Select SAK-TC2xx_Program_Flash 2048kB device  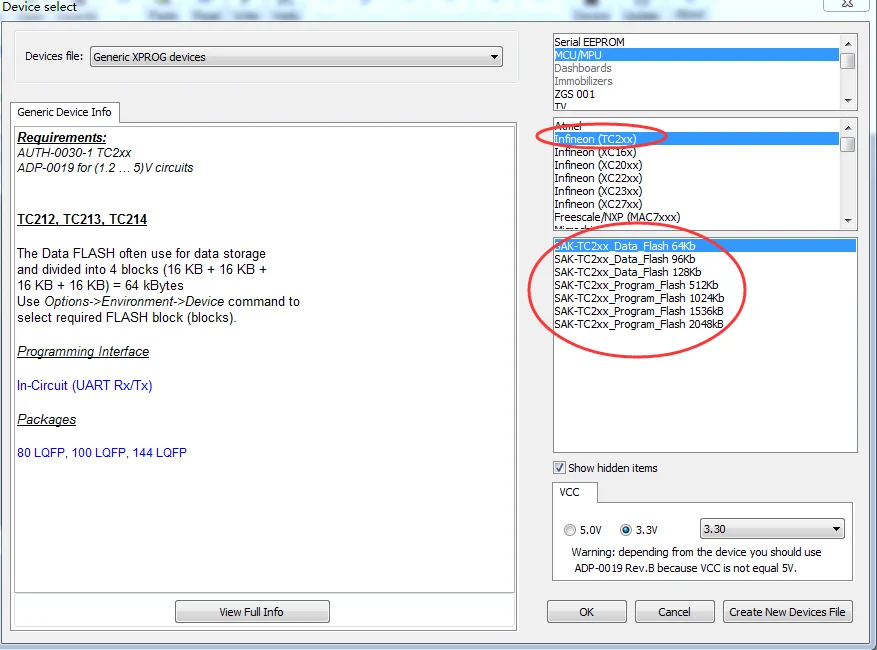(705, 324)
